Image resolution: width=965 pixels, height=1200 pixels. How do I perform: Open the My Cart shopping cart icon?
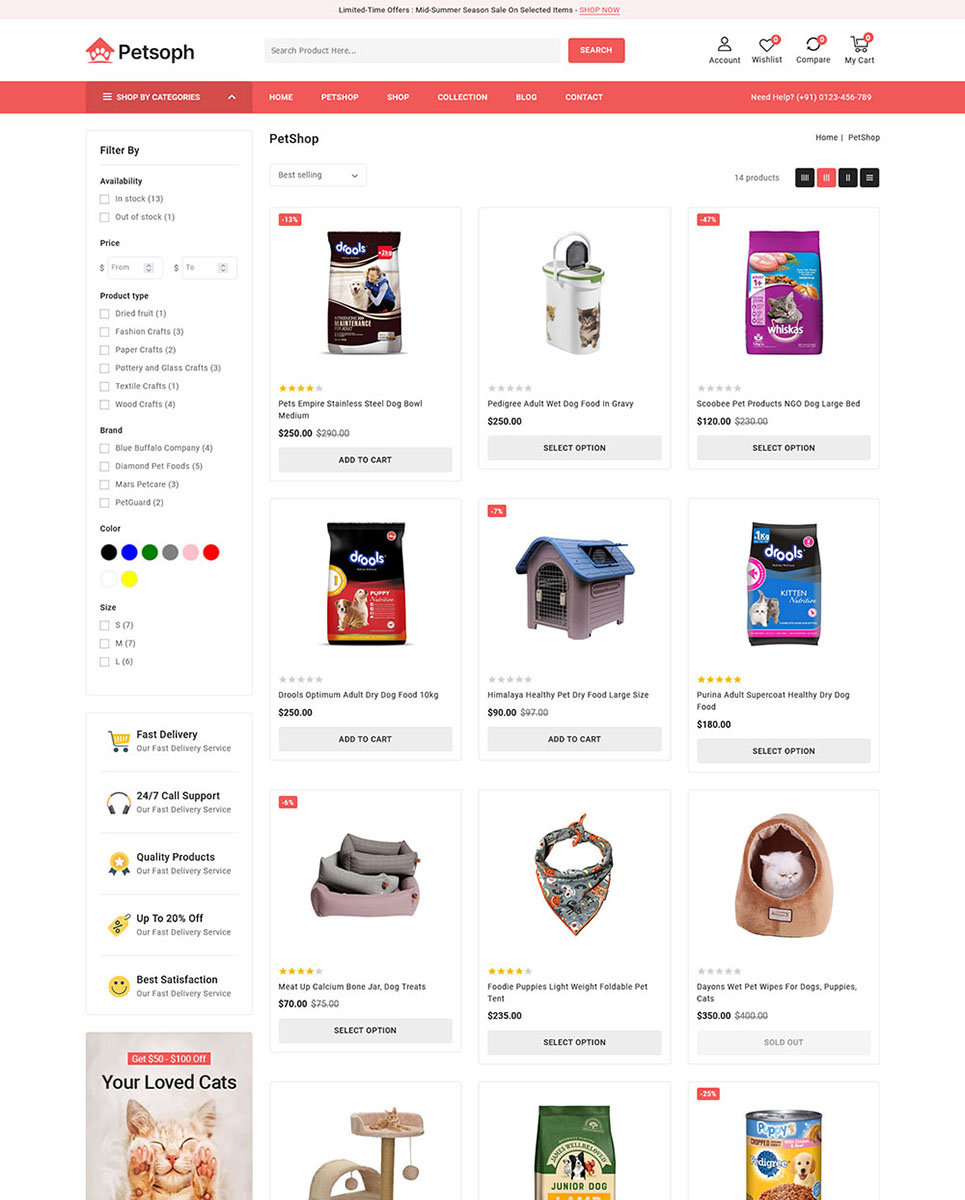coord(858,44)
